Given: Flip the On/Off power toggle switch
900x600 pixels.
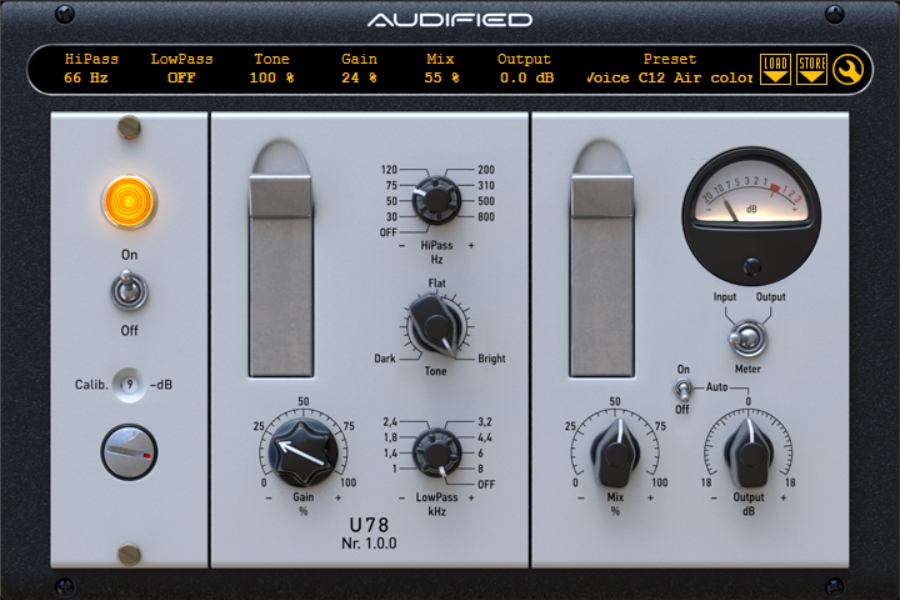Looking at the screenshot, I should (129, 291).
